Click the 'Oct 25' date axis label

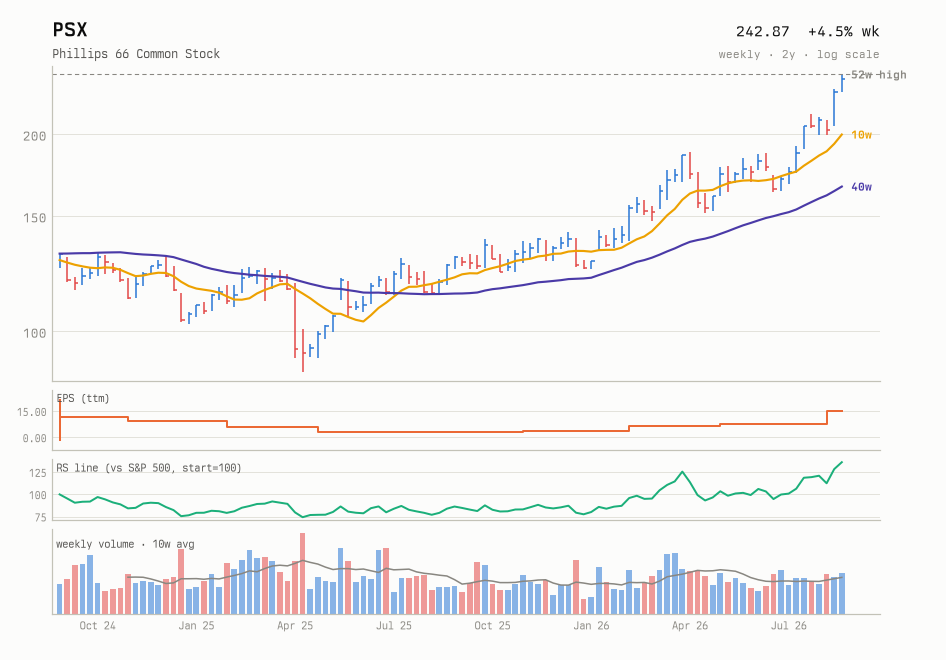click(492, 626)
